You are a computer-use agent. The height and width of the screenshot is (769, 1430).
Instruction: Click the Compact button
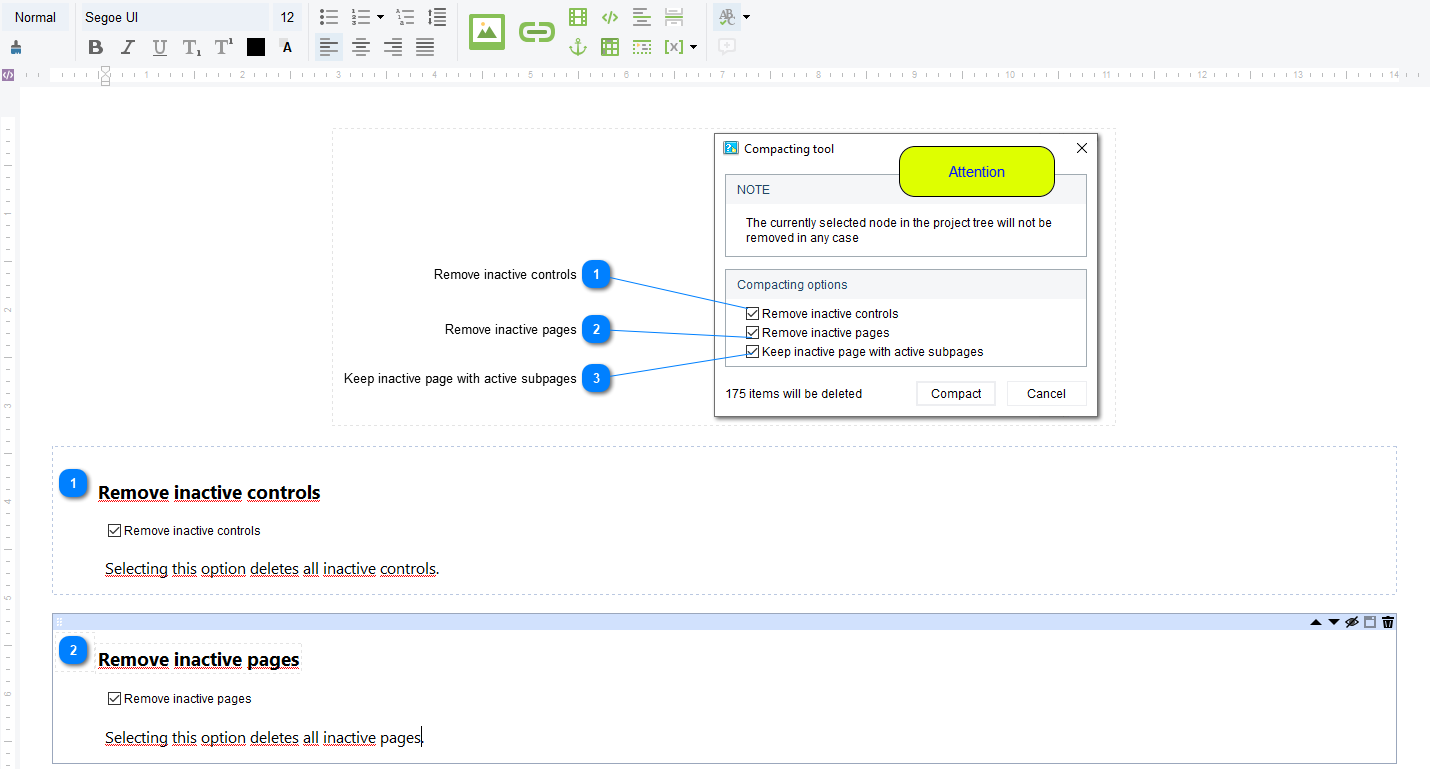click(956, 394)
